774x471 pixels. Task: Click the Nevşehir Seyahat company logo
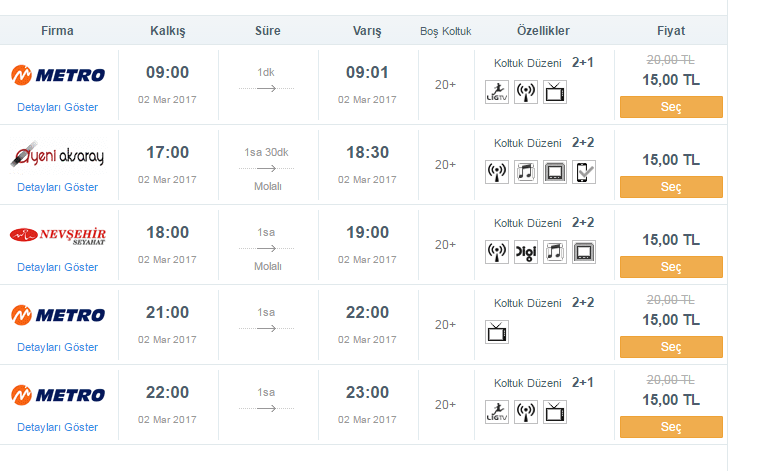coord(58,235)
